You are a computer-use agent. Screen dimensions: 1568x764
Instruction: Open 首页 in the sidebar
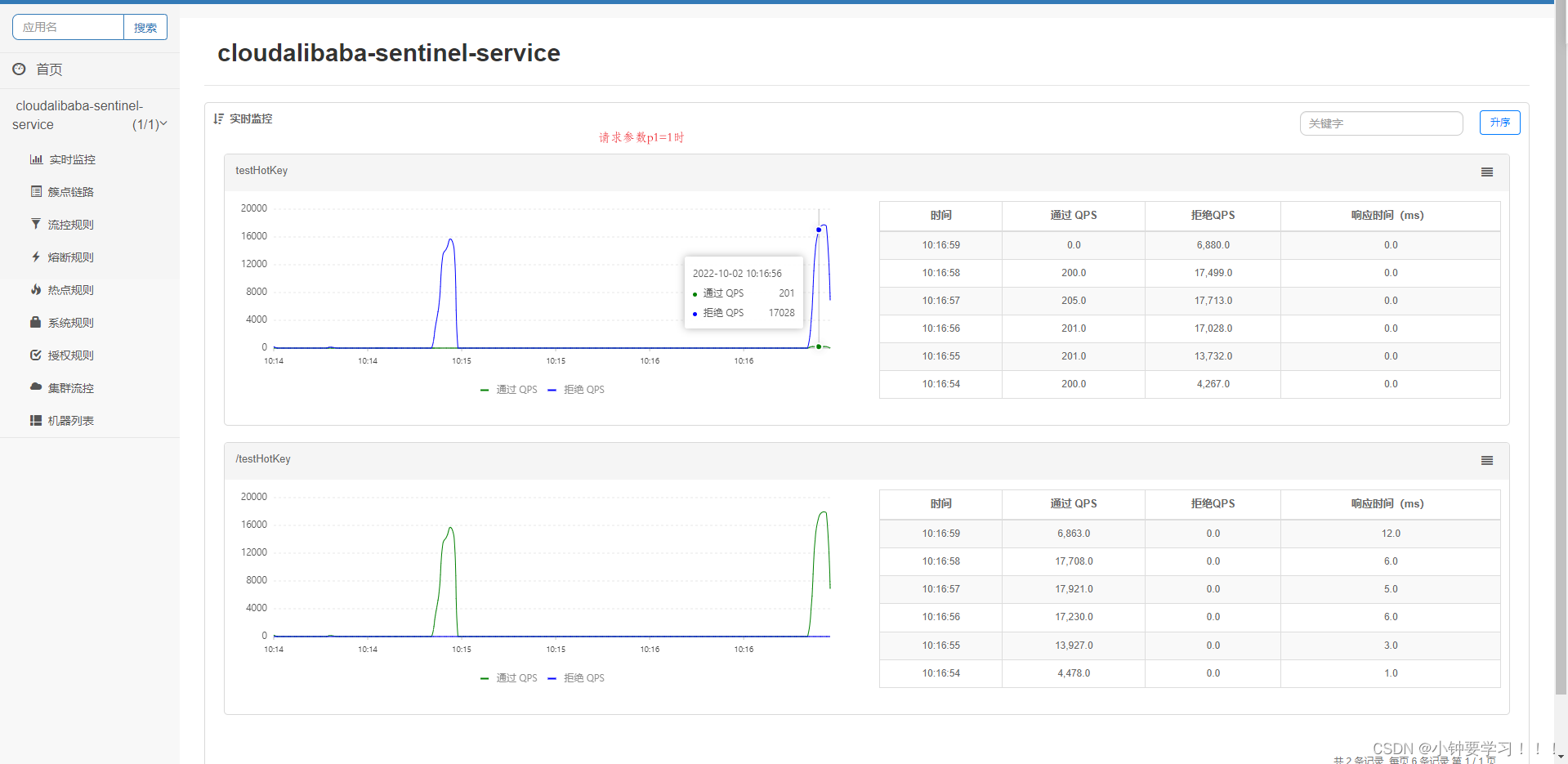(x=49, y=69)
